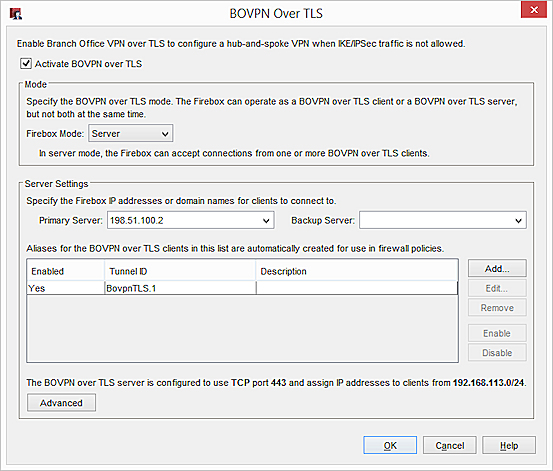Viewport: 553px width, 471px height.
Task: Click the Cancel button
Action: pyautogui.click(x=450, y=445)
